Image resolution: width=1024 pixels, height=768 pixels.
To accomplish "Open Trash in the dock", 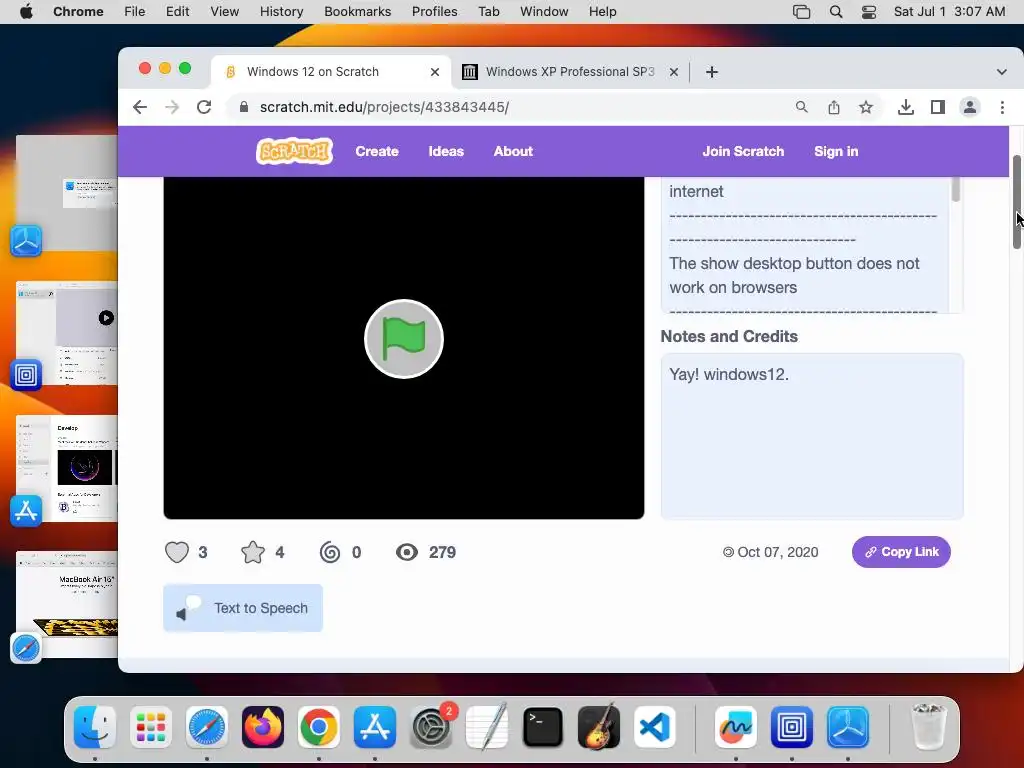I will (928, 727).
